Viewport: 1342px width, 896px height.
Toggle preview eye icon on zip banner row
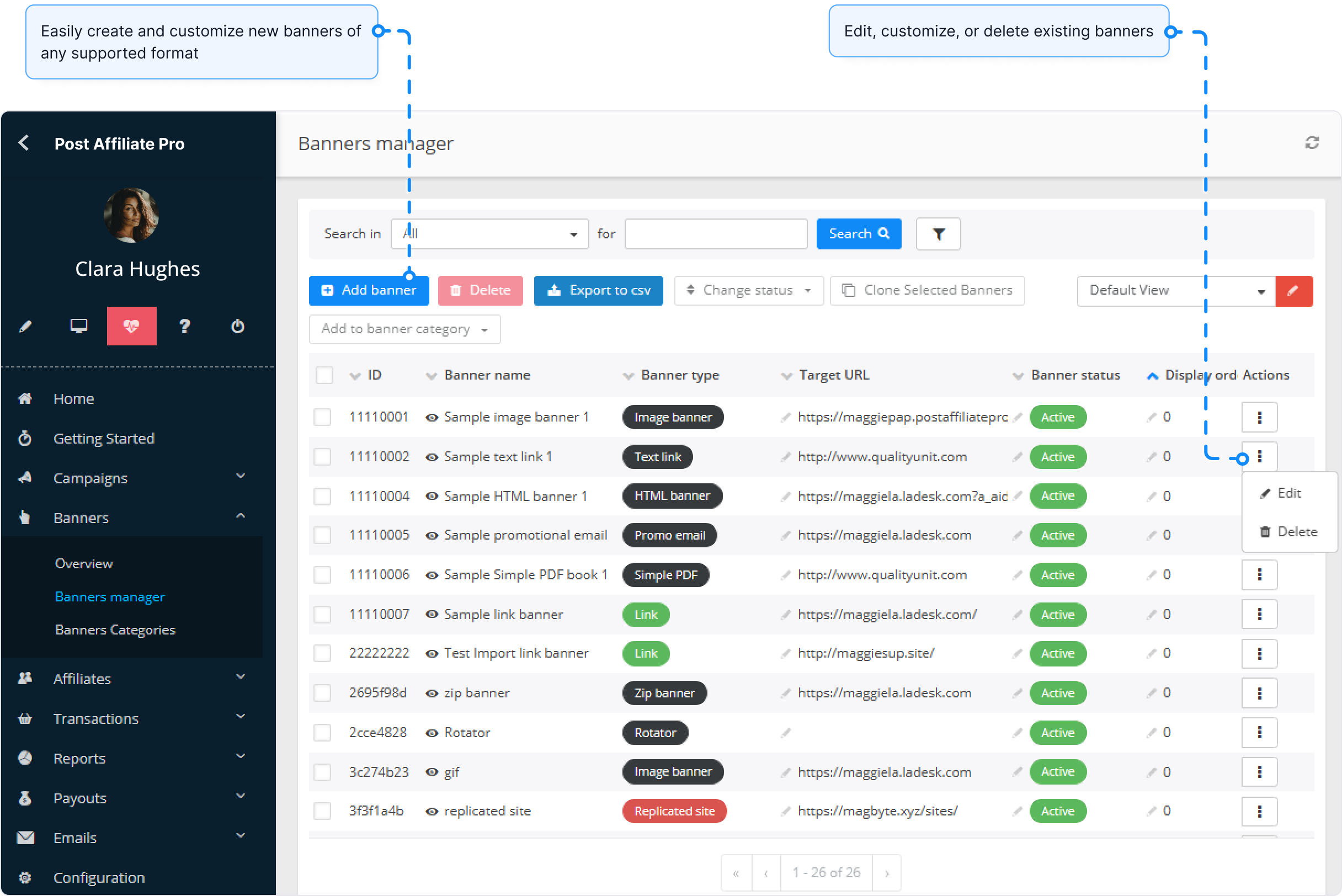pyautogui.click(x=432, y=692)
